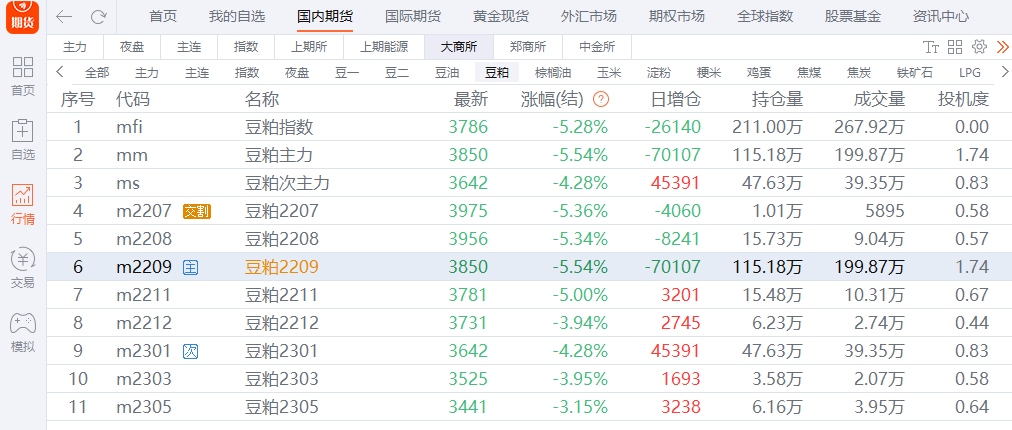Image resolution: width=1012 pixels, height=430 pixels.
Task: Sort by 最新 column header
Action: [471, 99]
